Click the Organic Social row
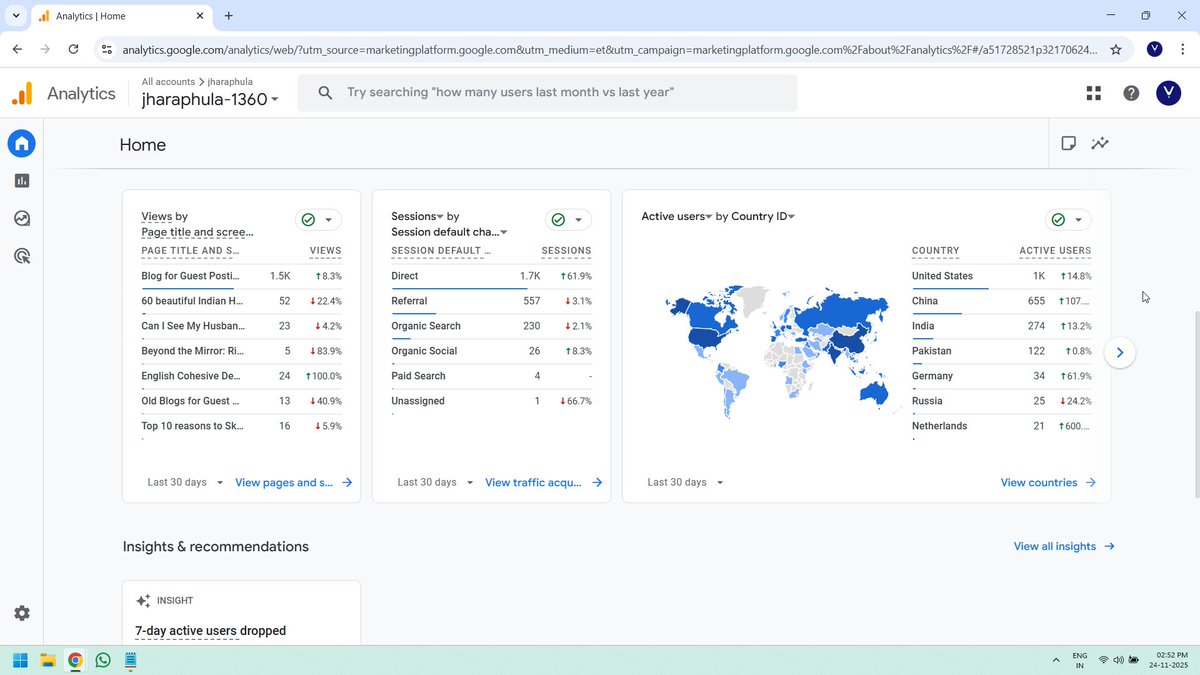The width and height of the screenshot is (1200, 675). [491, 351]
